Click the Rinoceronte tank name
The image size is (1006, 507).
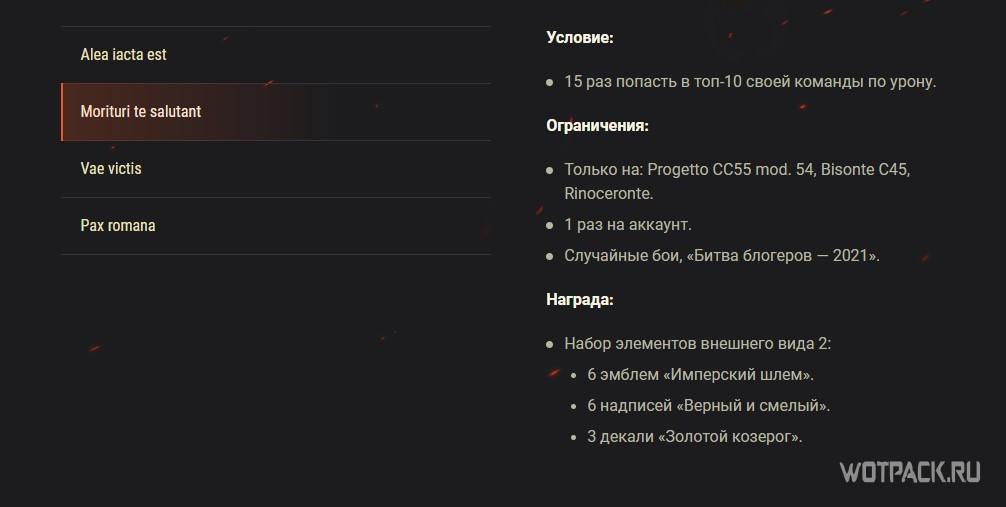point(608,194)
